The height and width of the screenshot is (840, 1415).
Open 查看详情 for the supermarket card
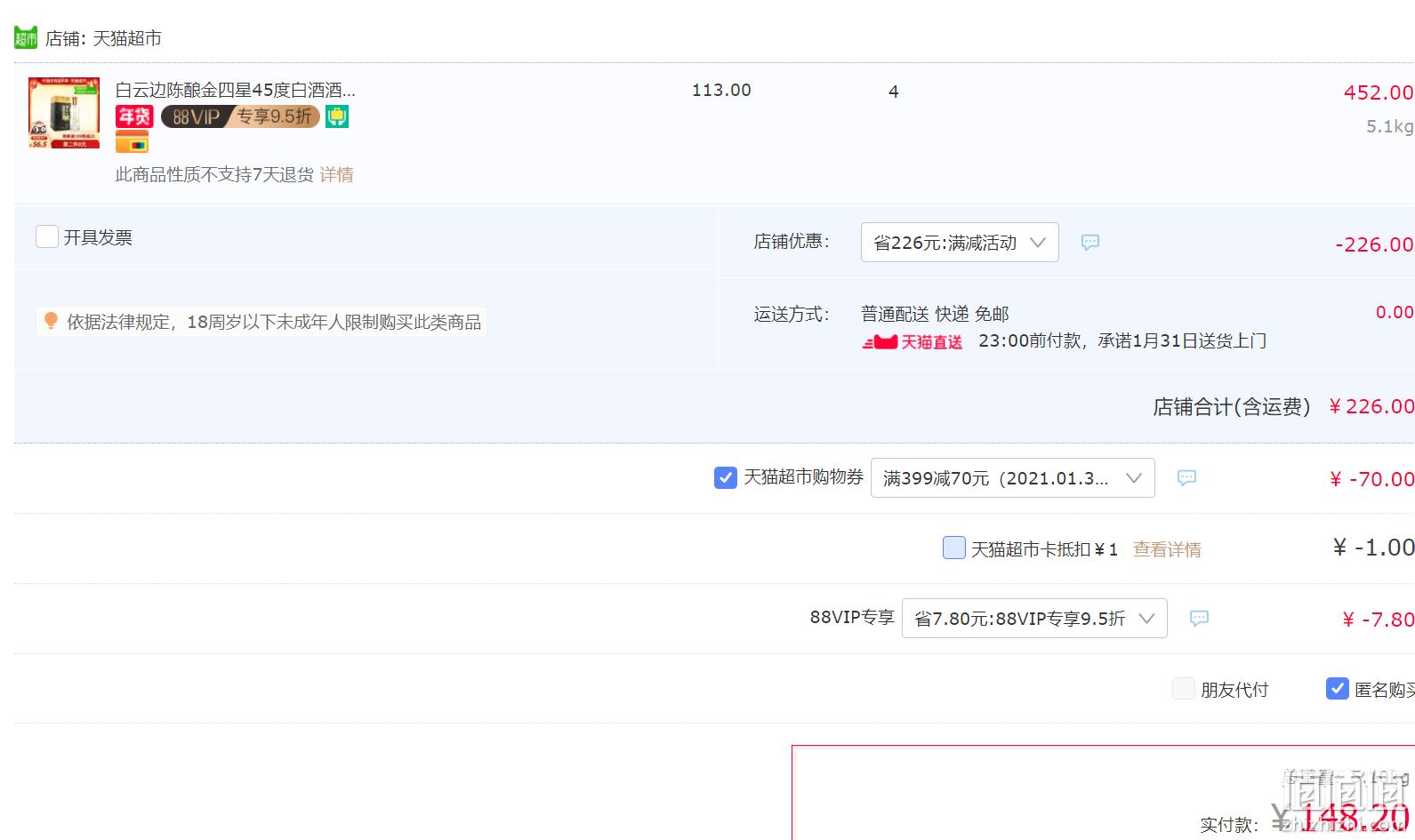click(x=1167, y=549)
